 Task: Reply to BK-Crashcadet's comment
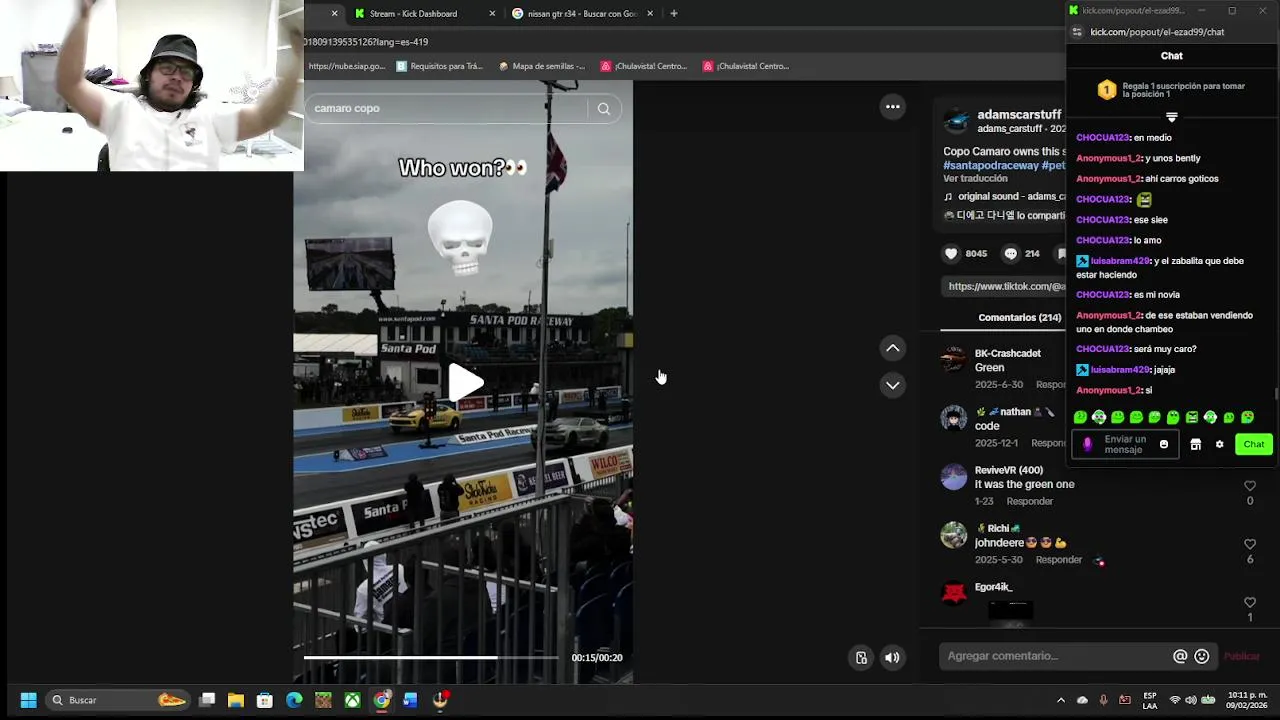pyautogui.click(x=1050, y=385)
